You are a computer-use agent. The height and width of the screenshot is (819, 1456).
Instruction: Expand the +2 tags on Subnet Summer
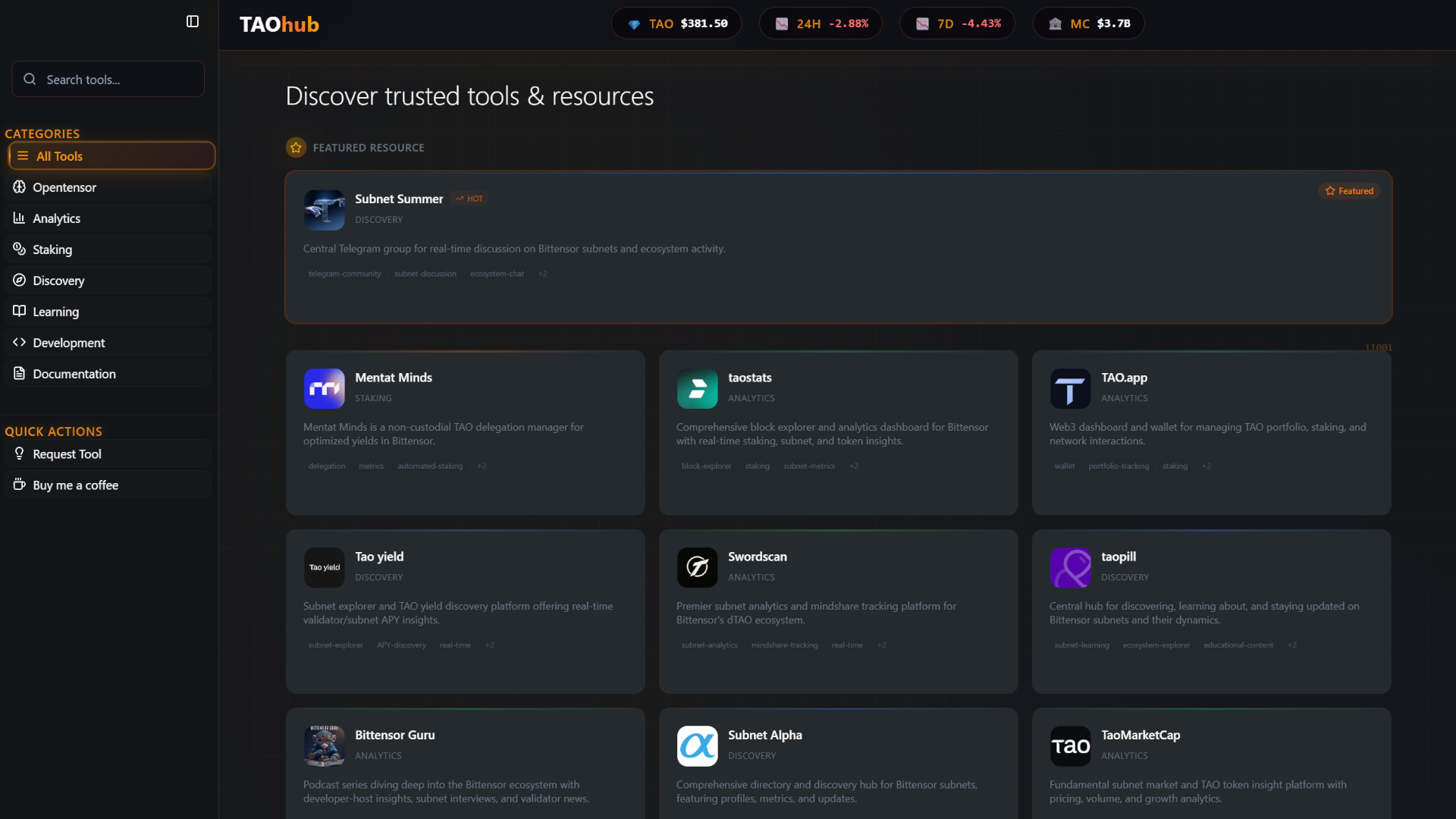(x=542, y=274)
